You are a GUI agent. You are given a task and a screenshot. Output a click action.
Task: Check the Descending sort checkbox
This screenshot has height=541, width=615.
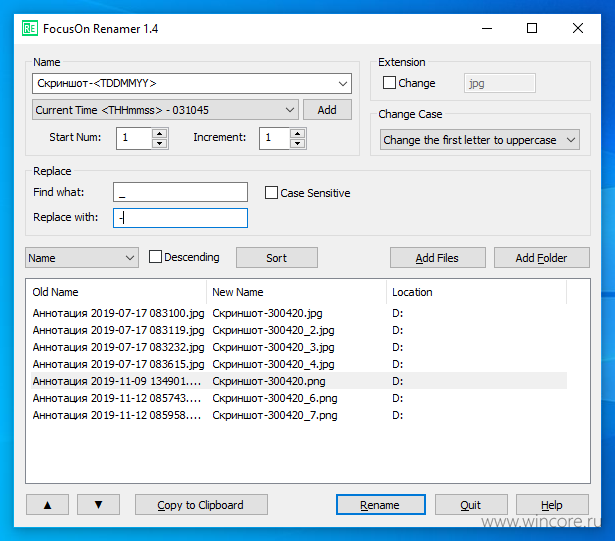155,257
